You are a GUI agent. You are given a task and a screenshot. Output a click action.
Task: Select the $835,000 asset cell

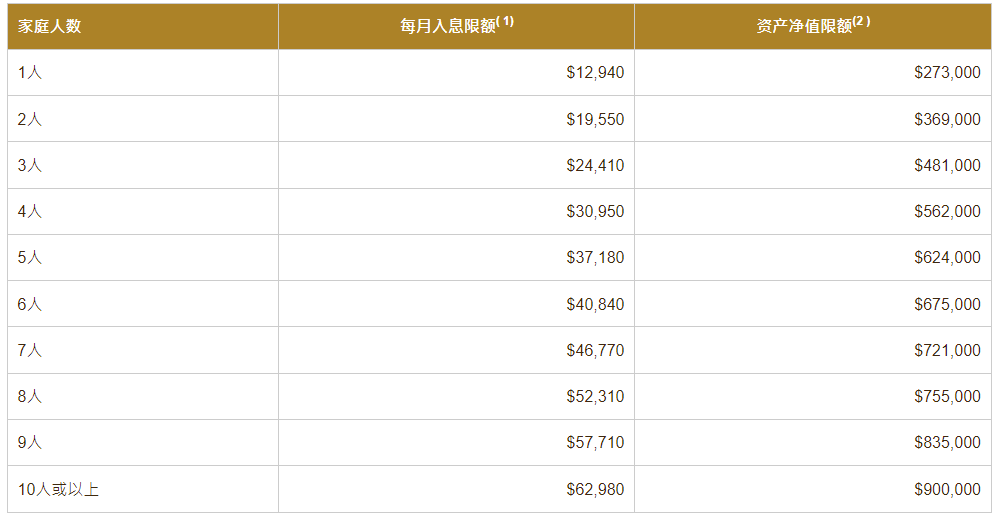(x=947, y=442)
